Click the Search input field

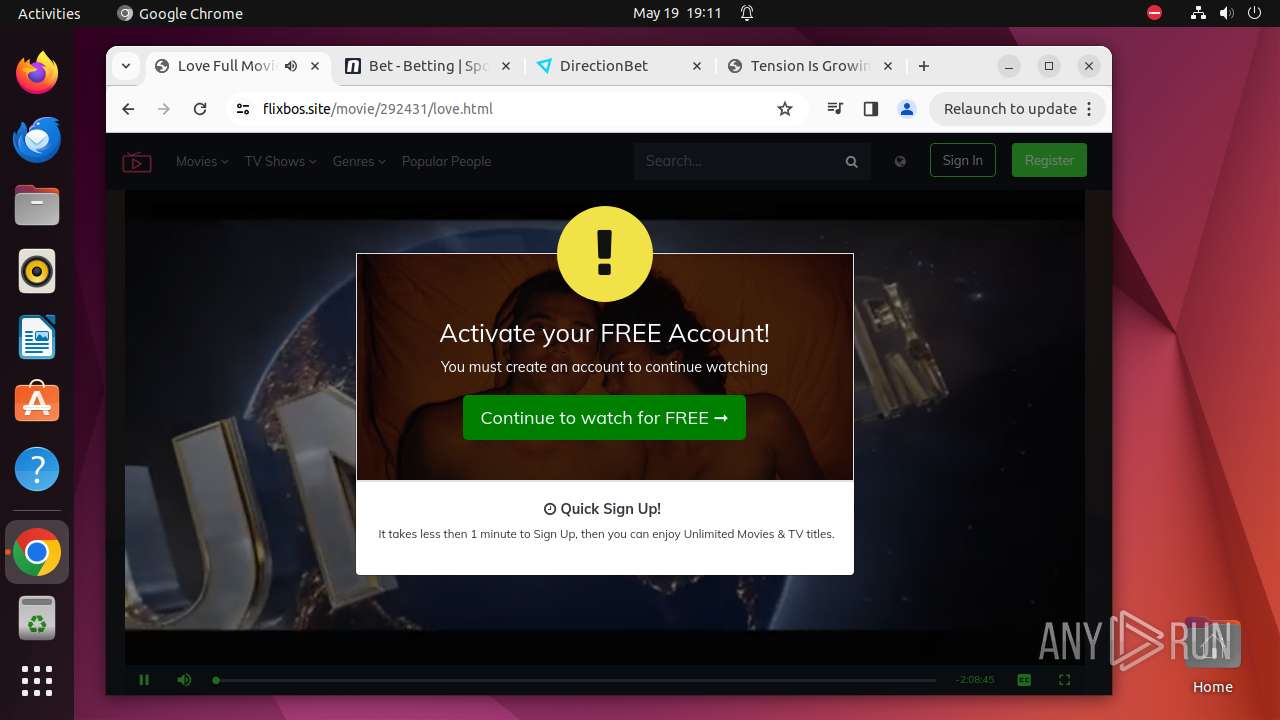(740, 161)
